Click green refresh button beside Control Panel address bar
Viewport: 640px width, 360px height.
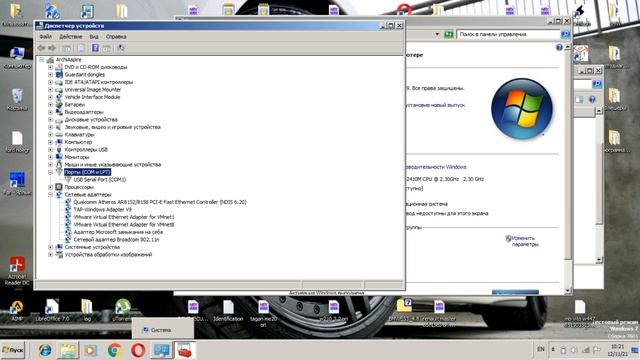click(449, 34)
